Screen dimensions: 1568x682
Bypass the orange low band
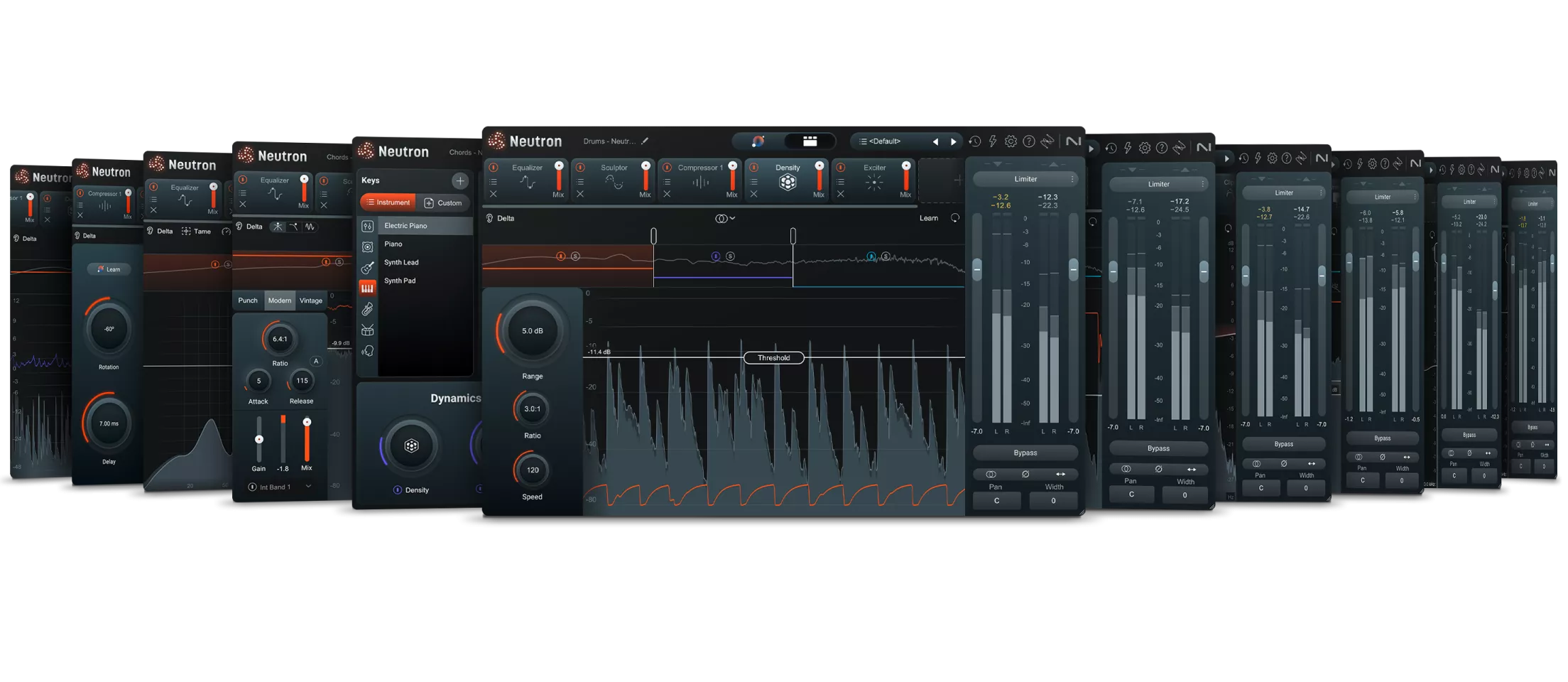(x=561, y=256)
